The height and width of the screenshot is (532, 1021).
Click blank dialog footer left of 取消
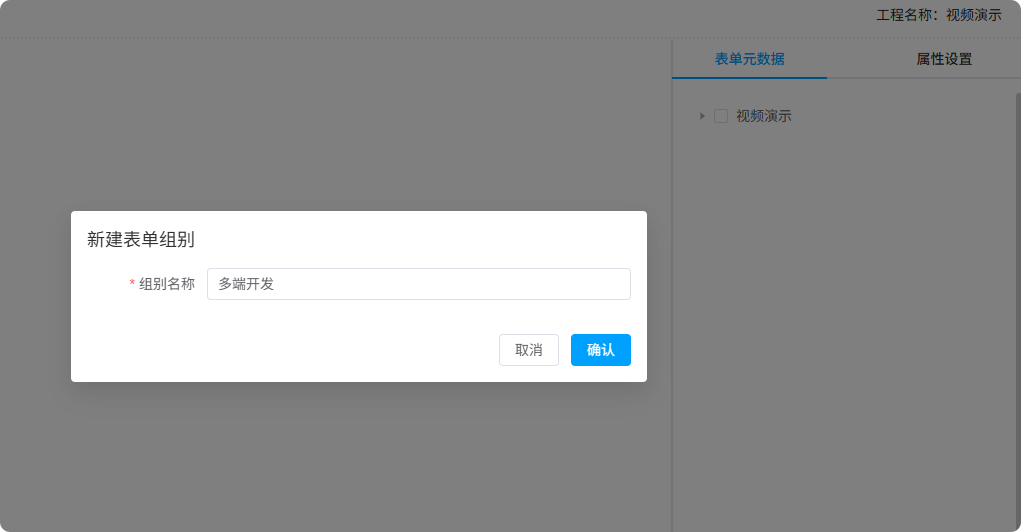[x=280, y=350]
